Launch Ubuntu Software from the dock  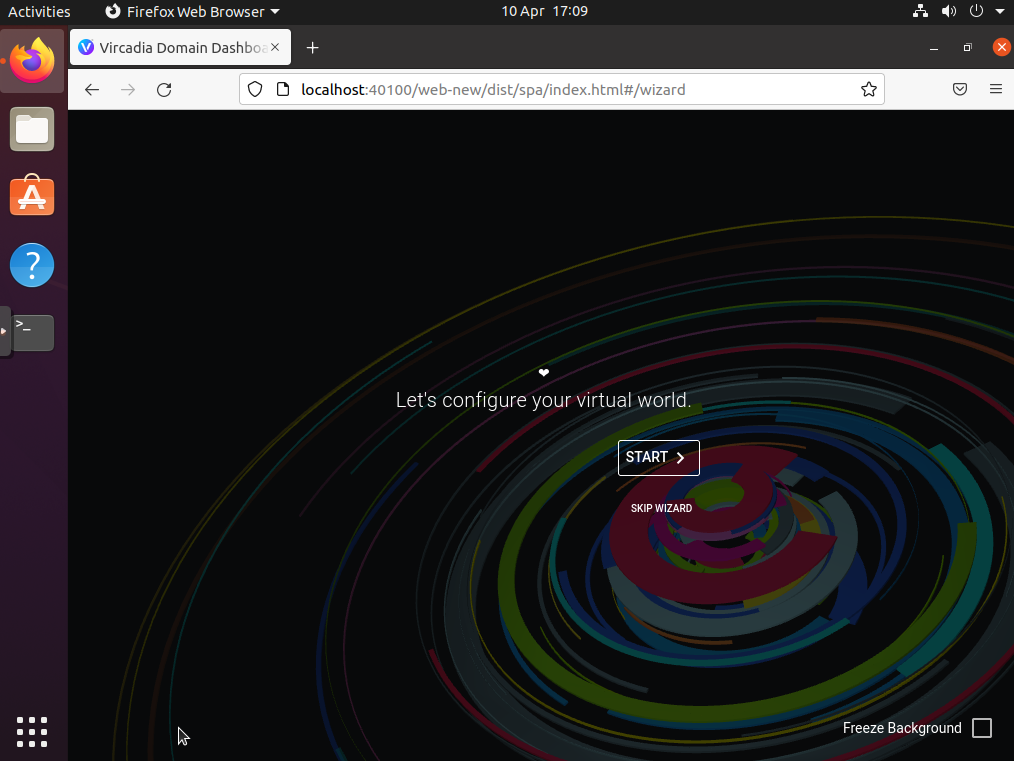click(32, 196)
